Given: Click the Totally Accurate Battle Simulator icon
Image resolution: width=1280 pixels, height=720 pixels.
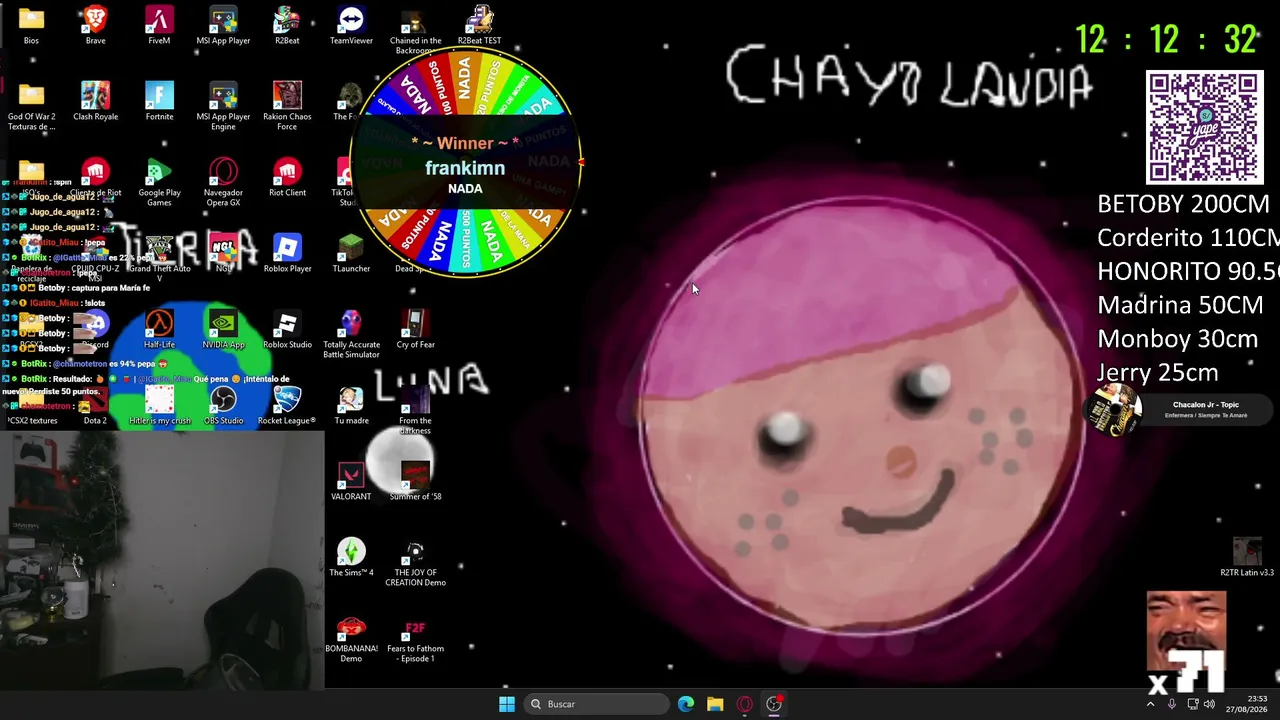Looking at the screenshot, I should 351,335.
